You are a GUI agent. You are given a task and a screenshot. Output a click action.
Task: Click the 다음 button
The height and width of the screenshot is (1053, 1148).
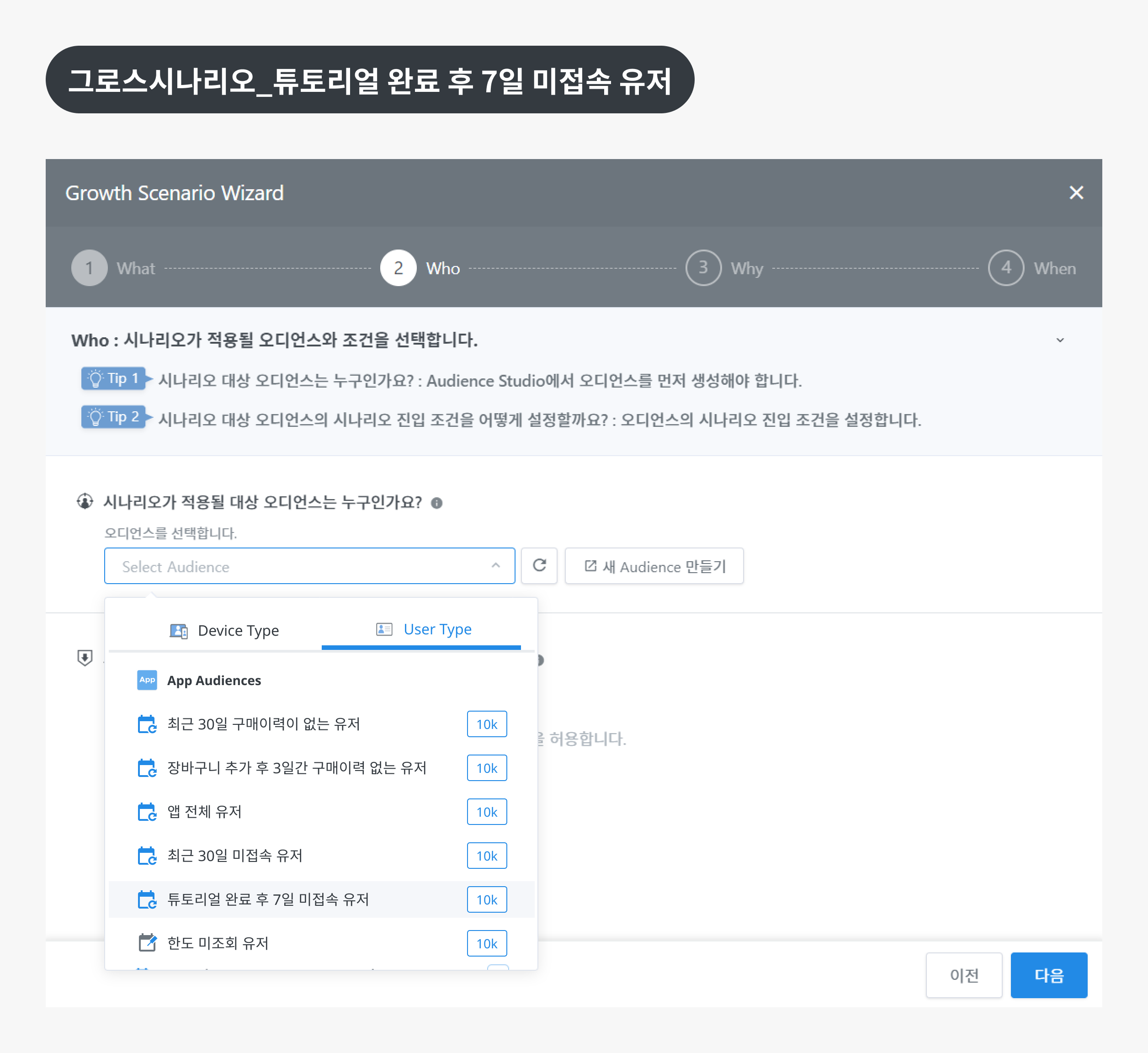pyautogui.click(x=1048, y=975)
